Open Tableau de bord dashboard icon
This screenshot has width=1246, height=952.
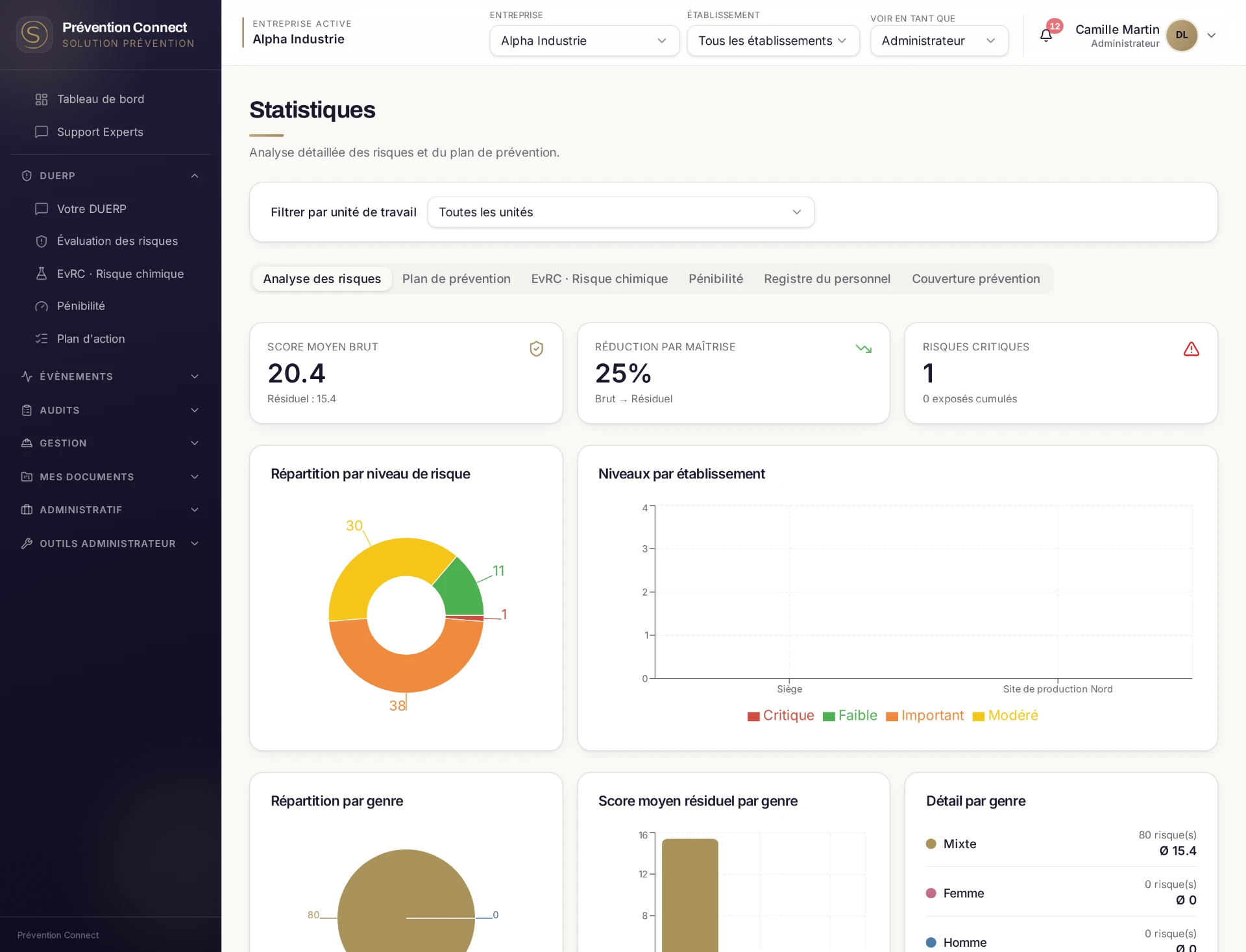[42, 99]
